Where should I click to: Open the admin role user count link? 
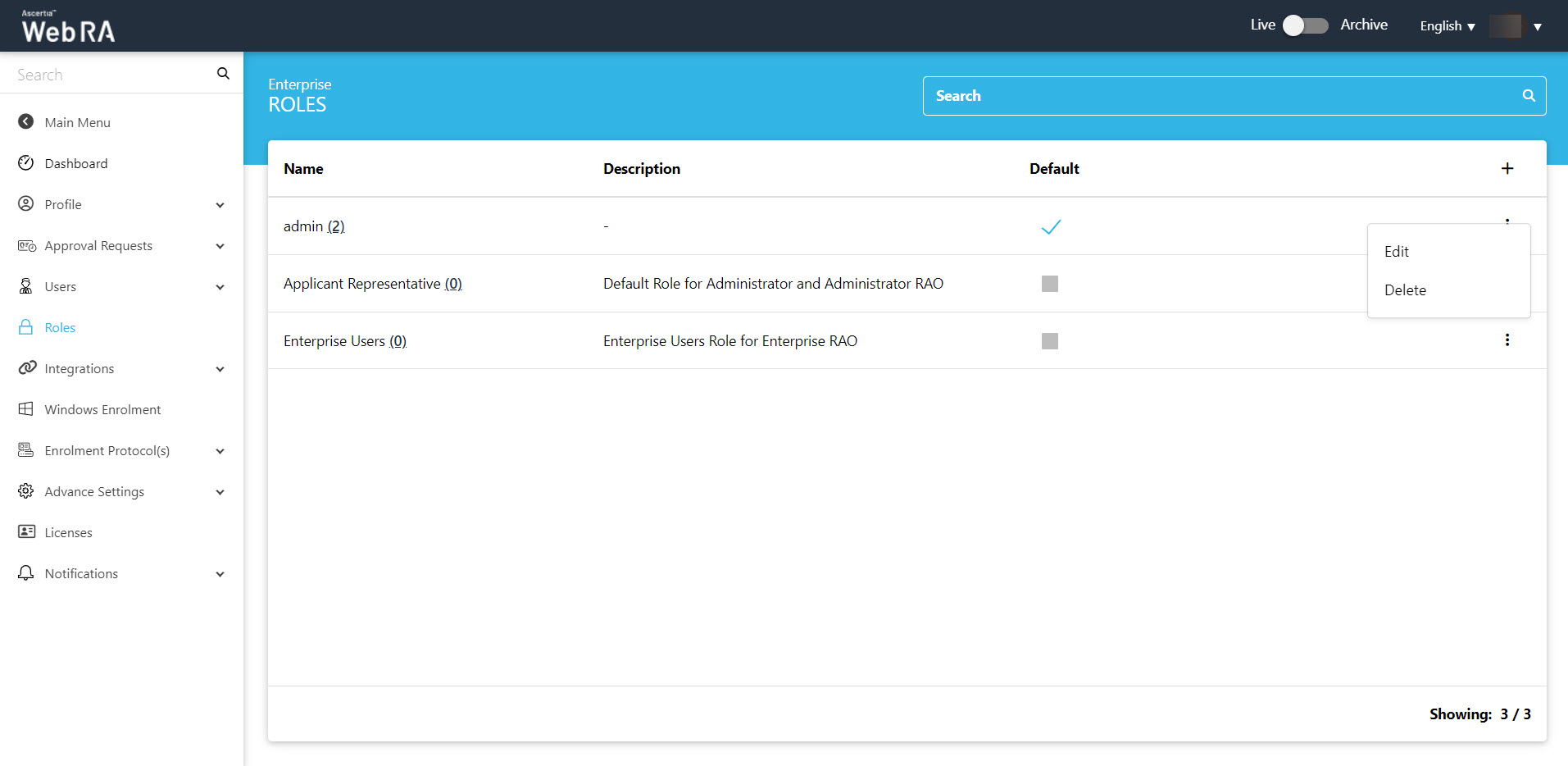click(336, 226)
